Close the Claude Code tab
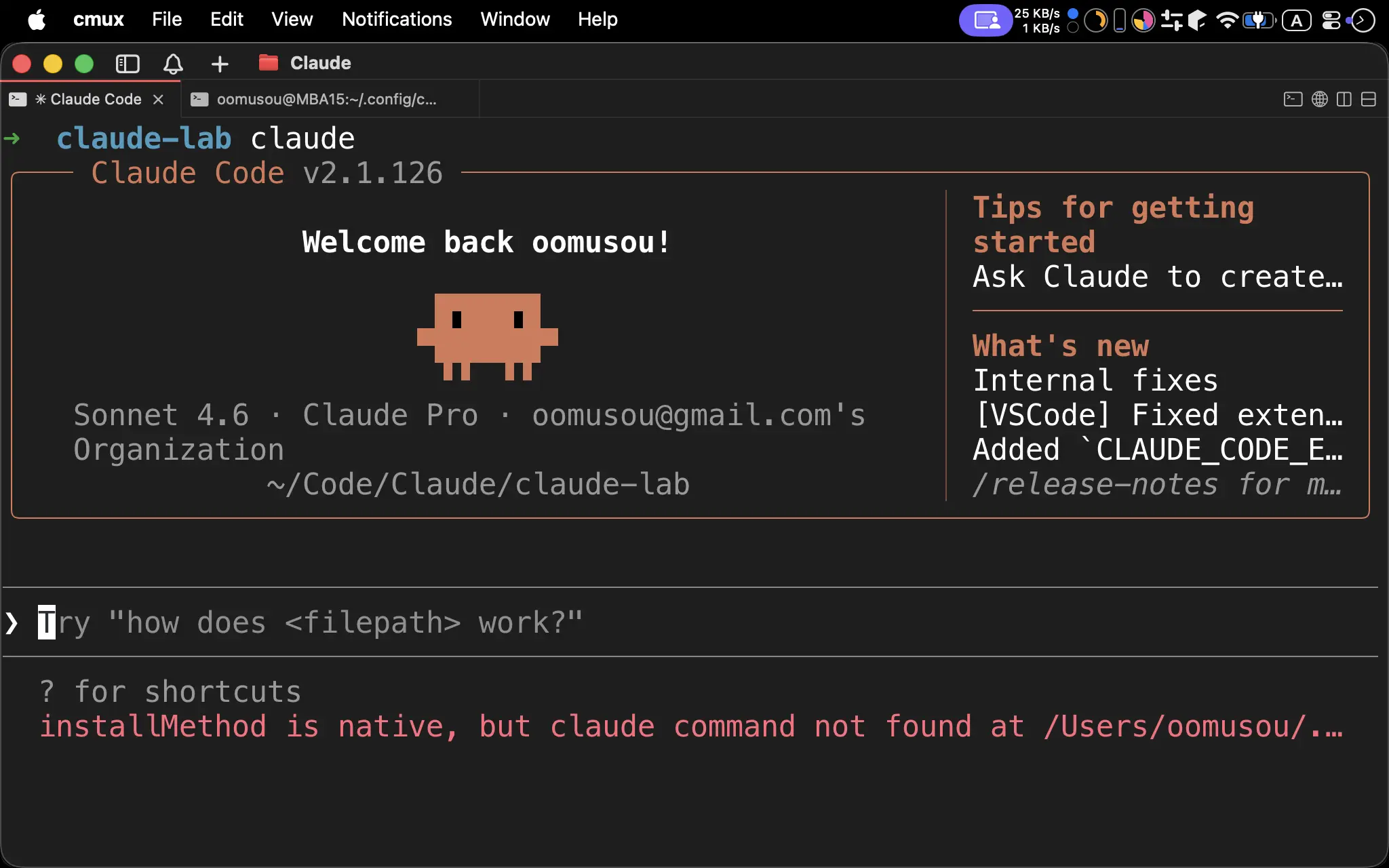Screen dimensions: 1389x868 coord(158,99)
